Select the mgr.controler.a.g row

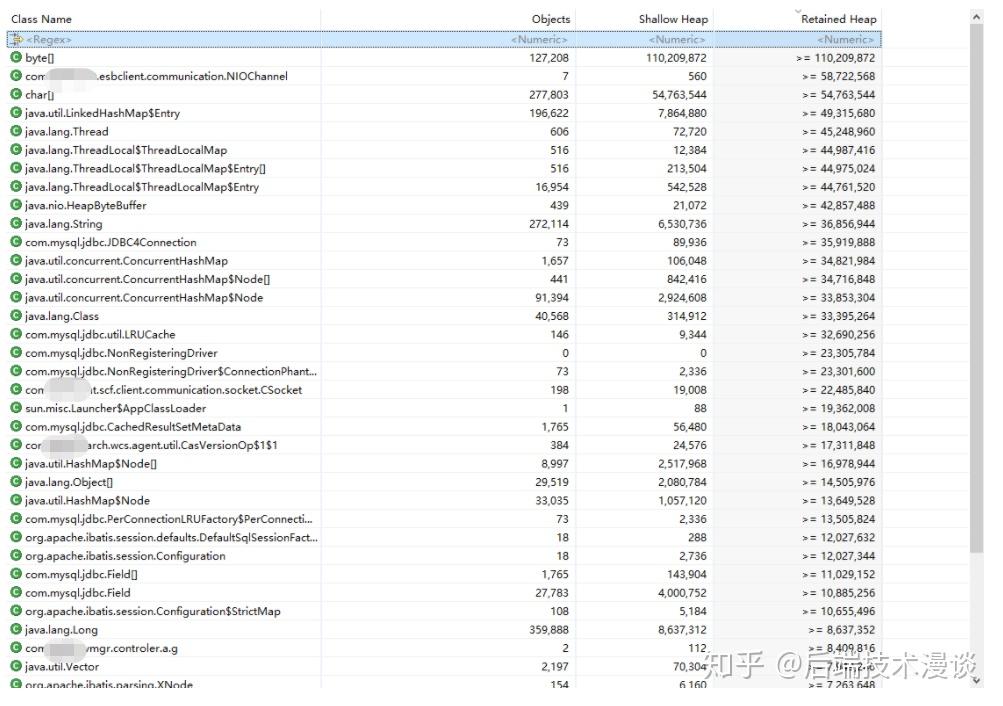[444, 648]
